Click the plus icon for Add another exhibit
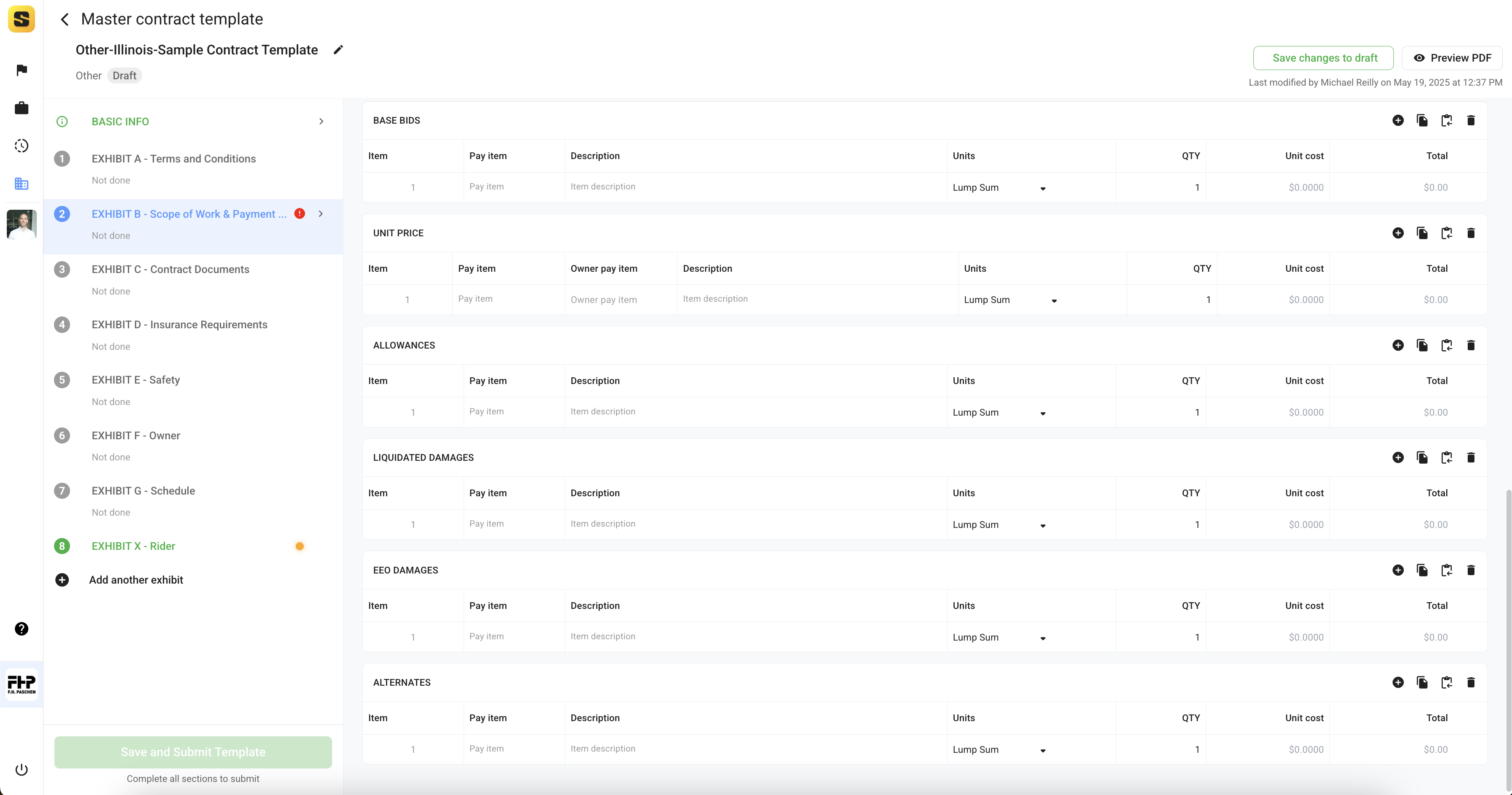 tap(62, 580)
